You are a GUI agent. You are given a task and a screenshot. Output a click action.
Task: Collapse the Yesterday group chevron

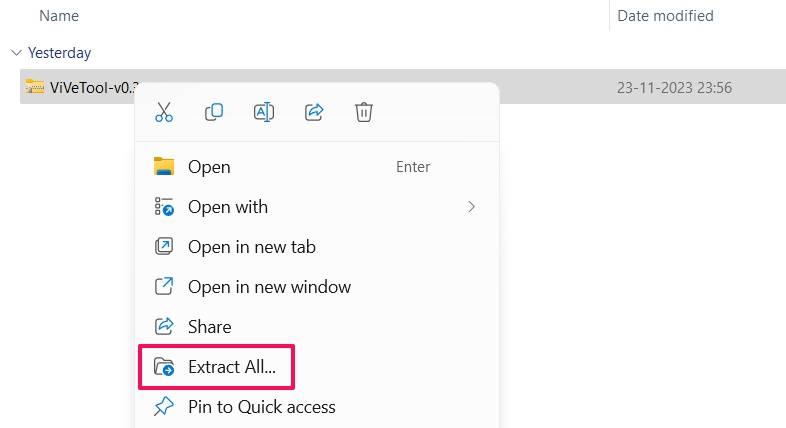coord(17,53)
